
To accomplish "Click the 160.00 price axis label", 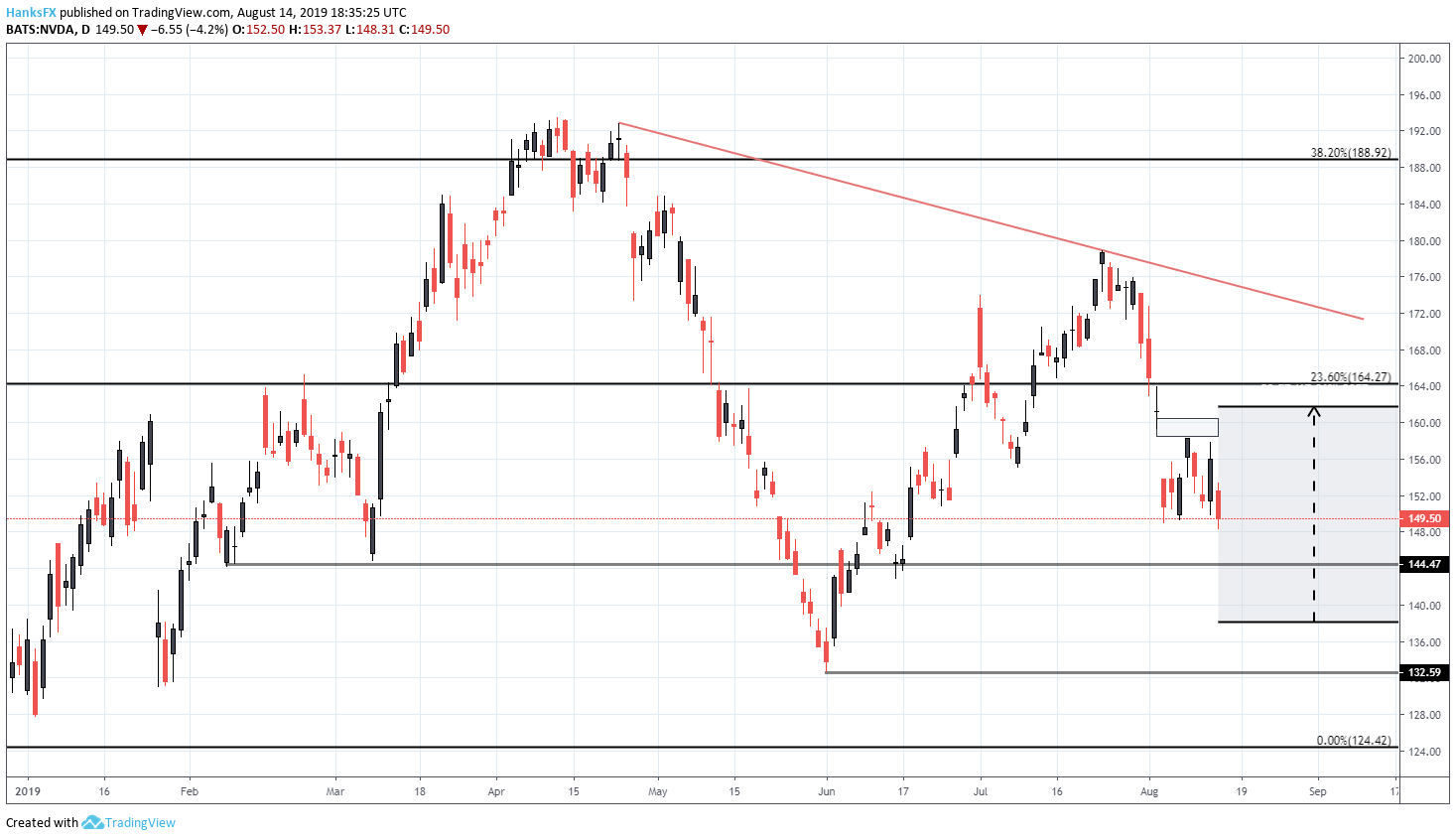I will [1424, 423].
